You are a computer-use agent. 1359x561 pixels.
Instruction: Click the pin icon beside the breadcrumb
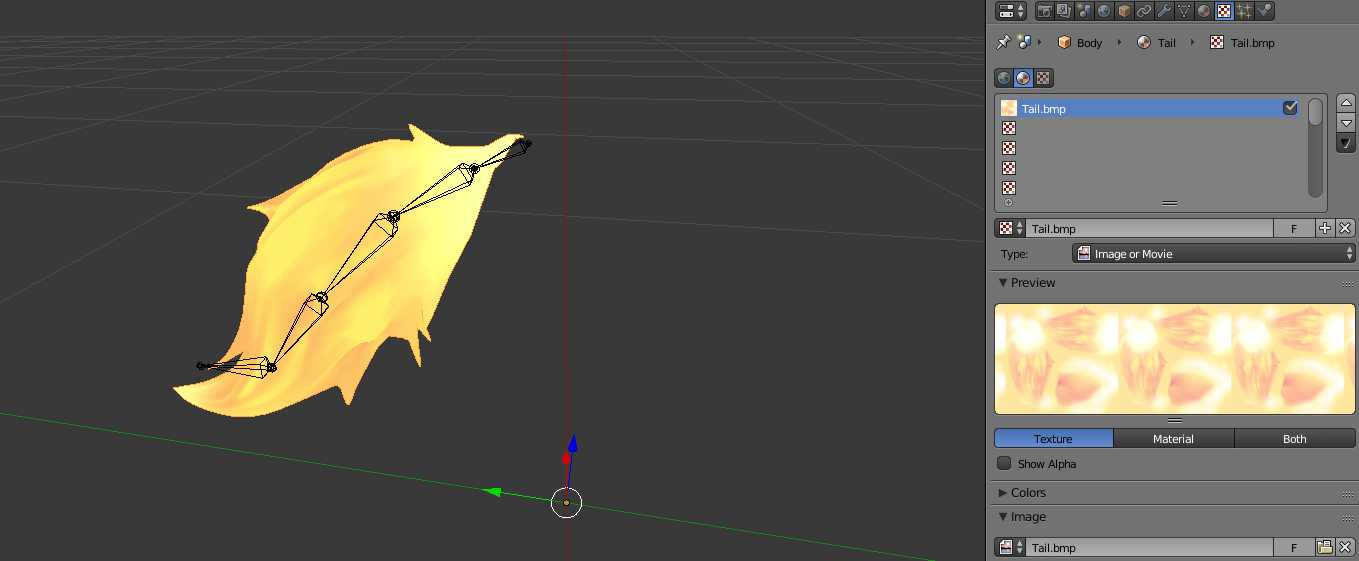pyautogui.click(x=1003, y=42)
